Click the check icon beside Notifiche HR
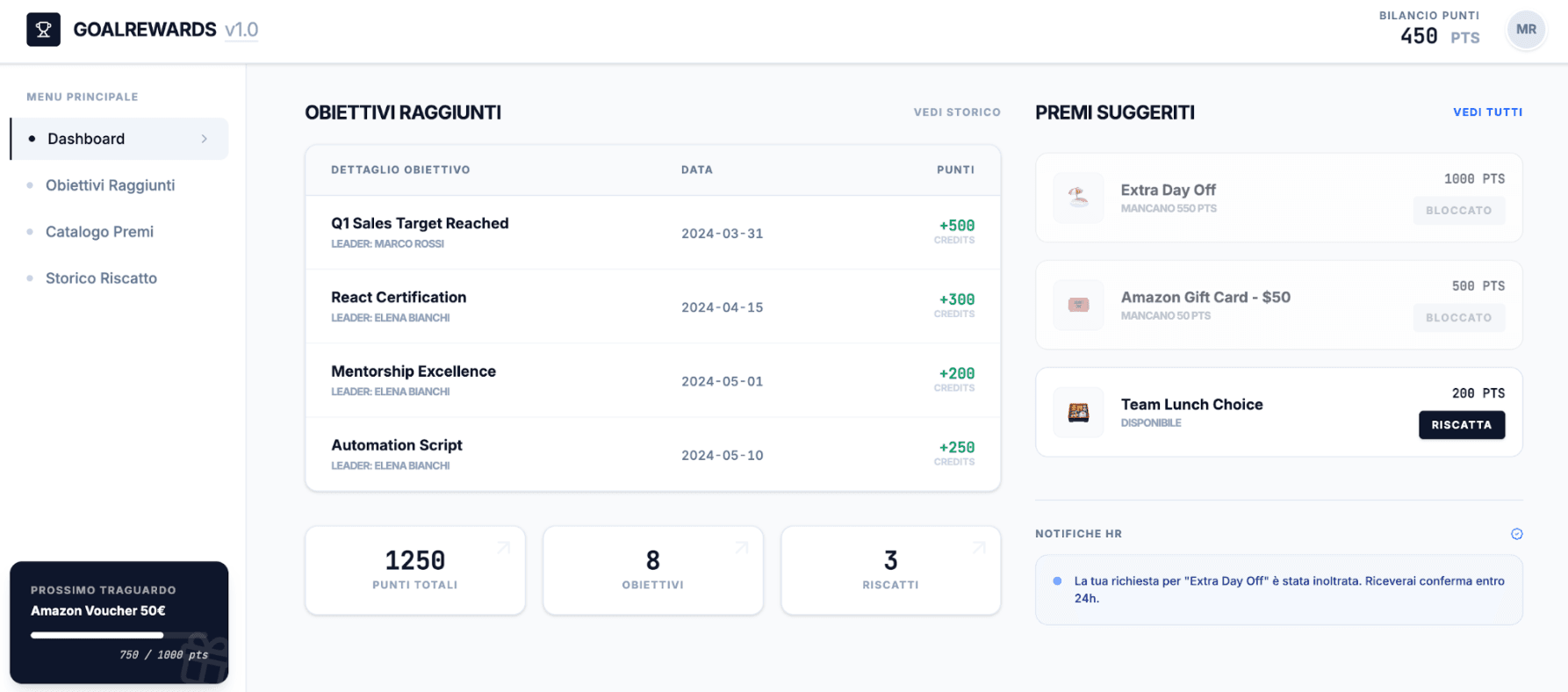Image resolution: width=1568 pixels, height=692 pixels. point(1516,534)
